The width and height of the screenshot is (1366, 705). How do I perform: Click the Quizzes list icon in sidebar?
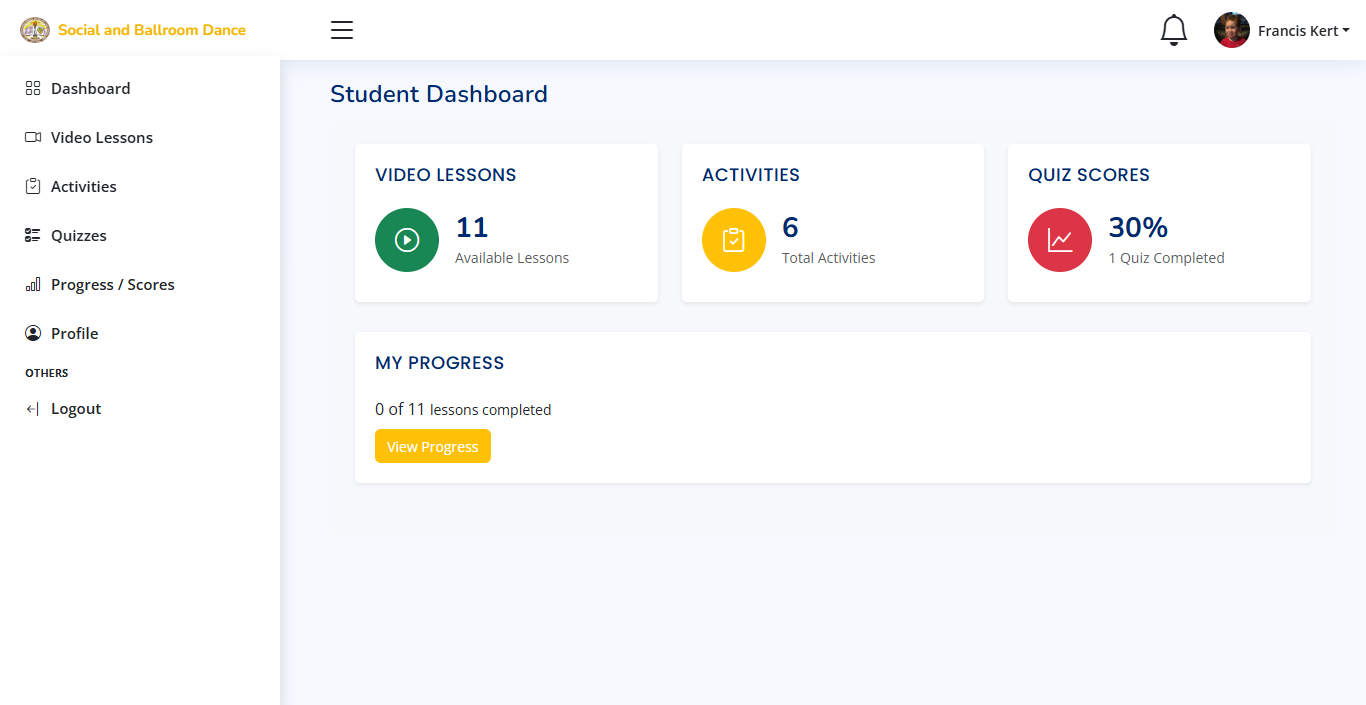[33, 235]
